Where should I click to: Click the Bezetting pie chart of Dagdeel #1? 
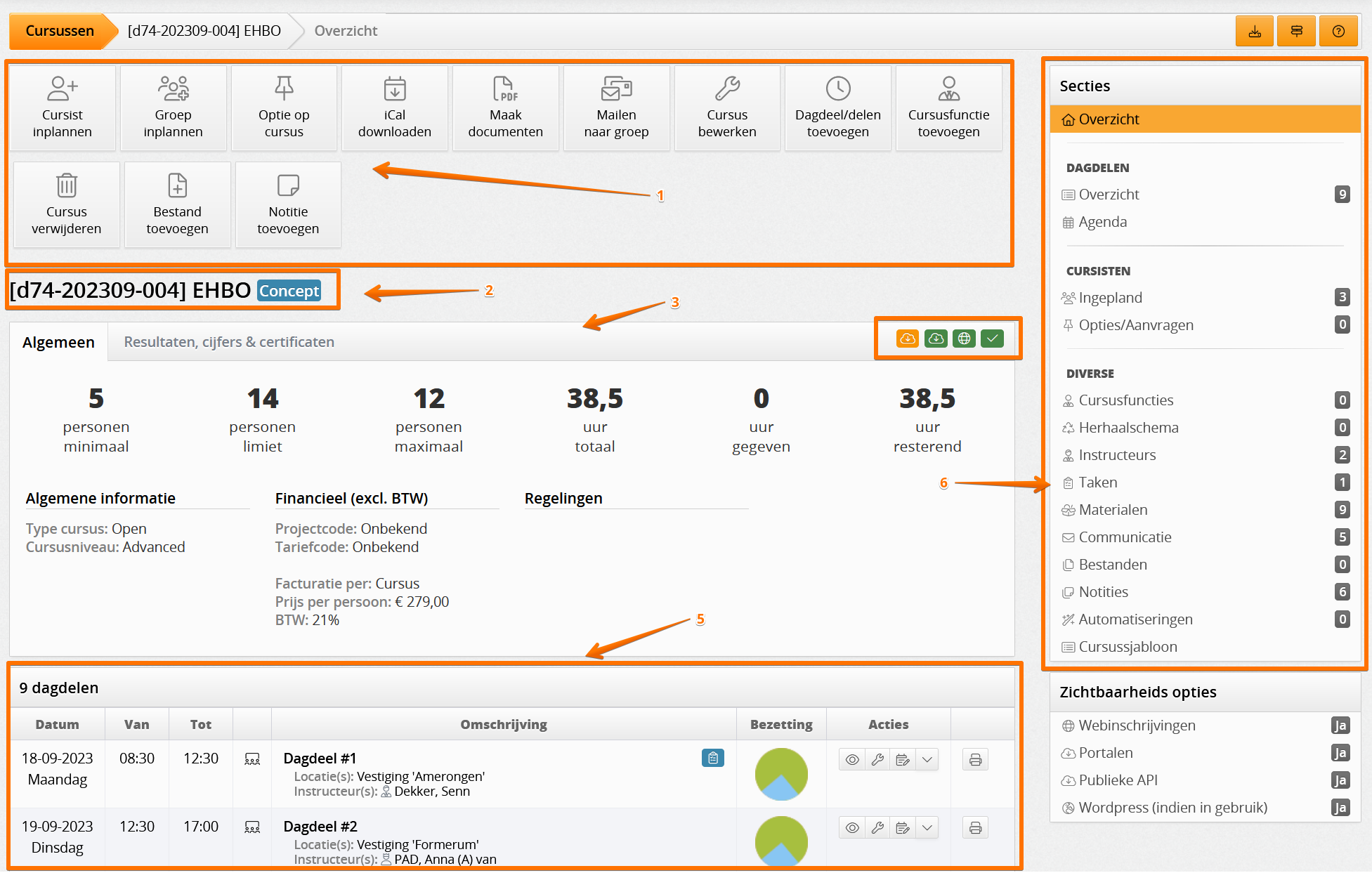pos(781,774)
